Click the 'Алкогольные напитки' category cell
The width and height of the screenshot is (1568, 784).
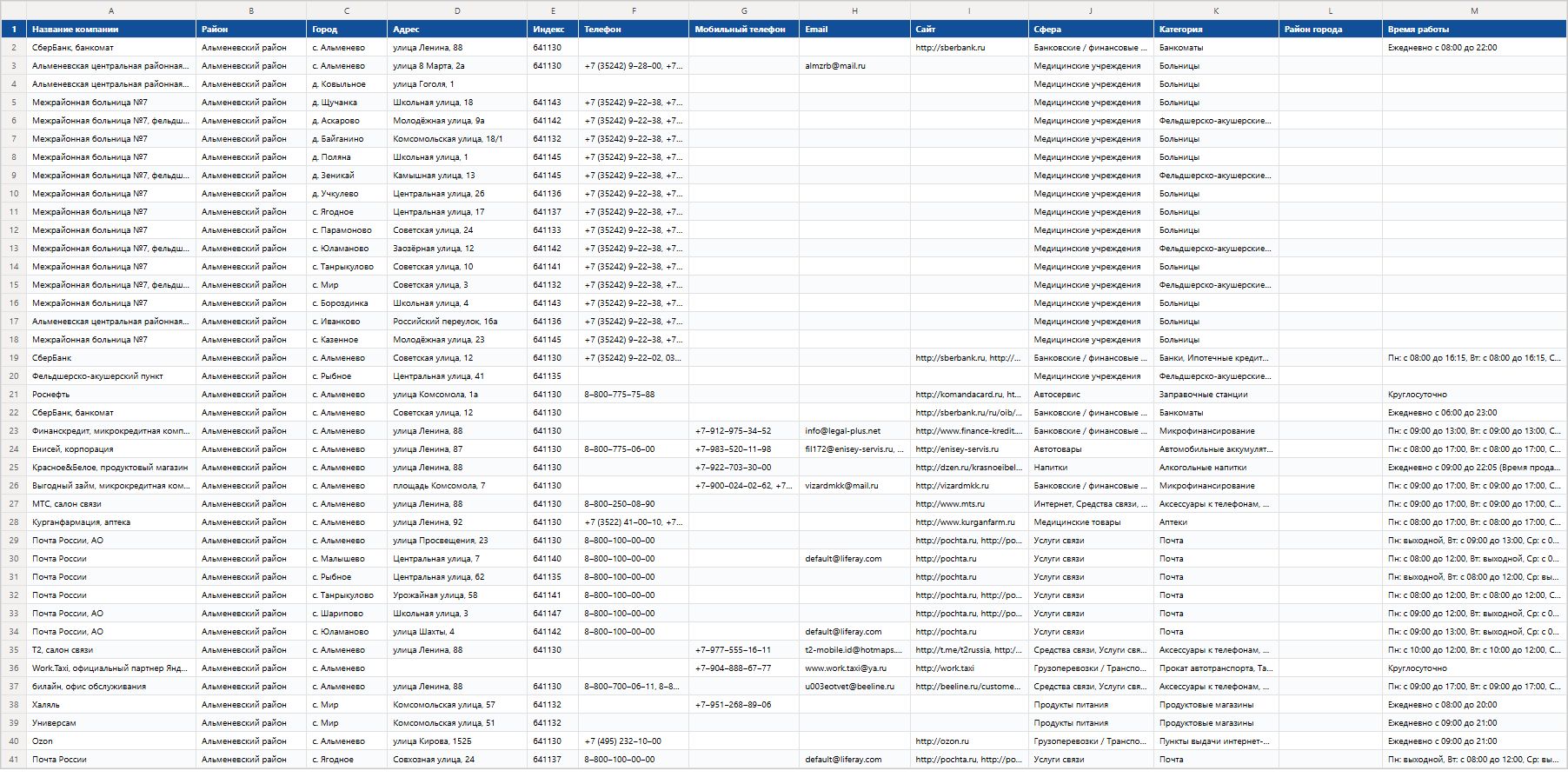[1216, 468]
